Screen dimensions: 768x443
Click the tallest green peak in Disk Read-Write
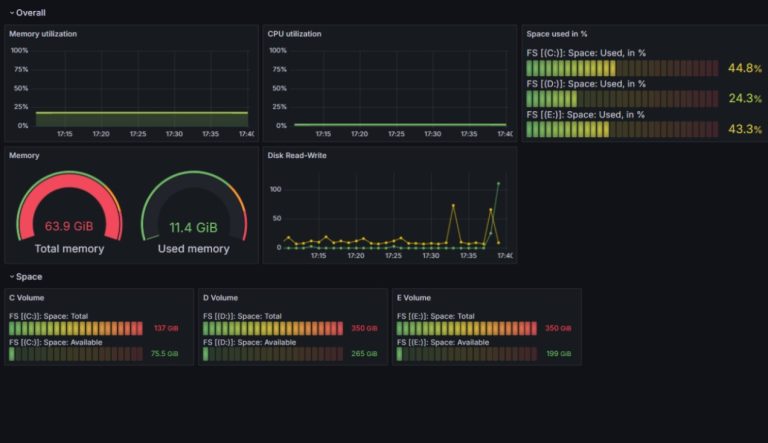click(x=498, y=184)
